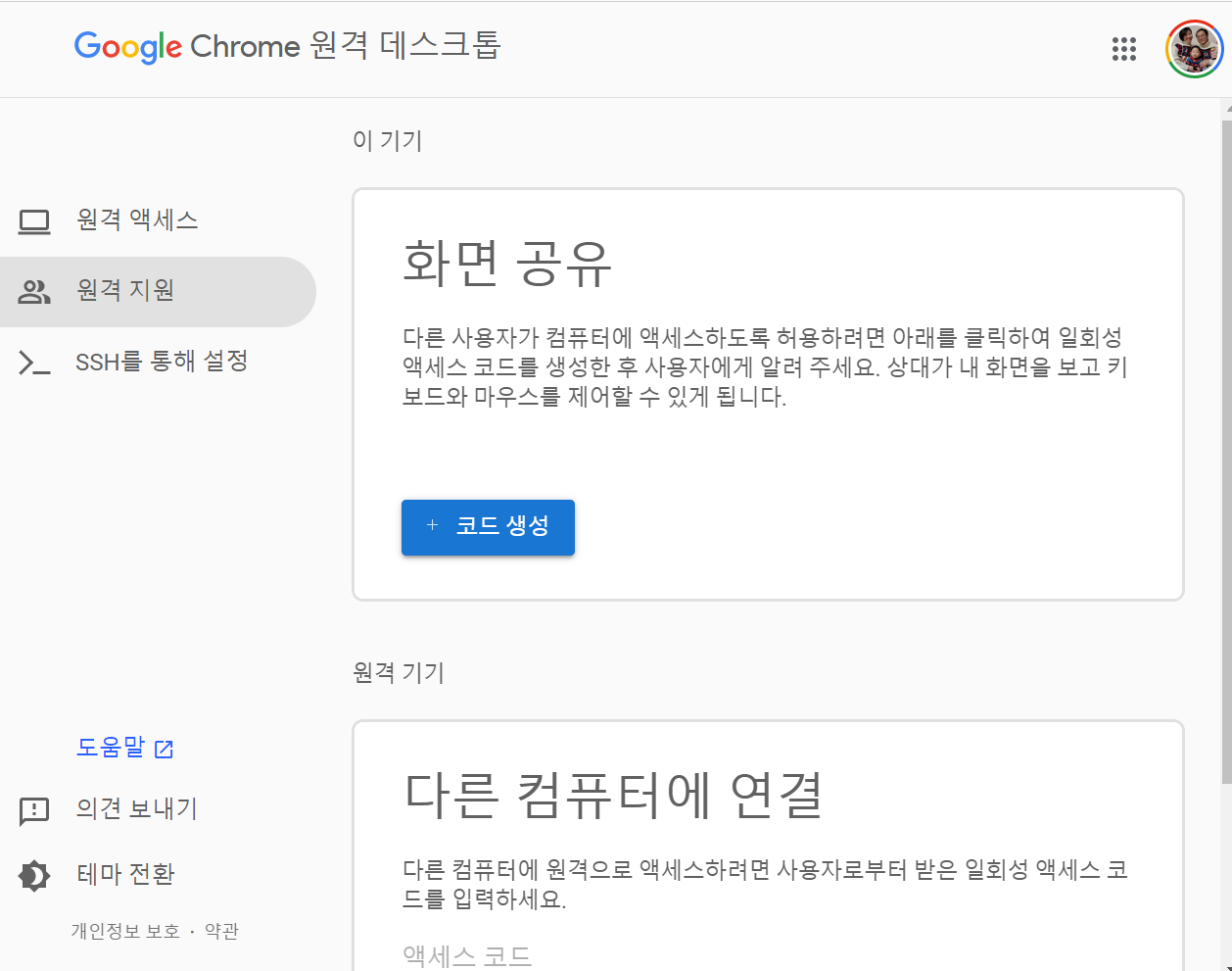Click the vertical page scrollbar
1232x971 pixels.
pyautogui.click(x=1226, y=451)
